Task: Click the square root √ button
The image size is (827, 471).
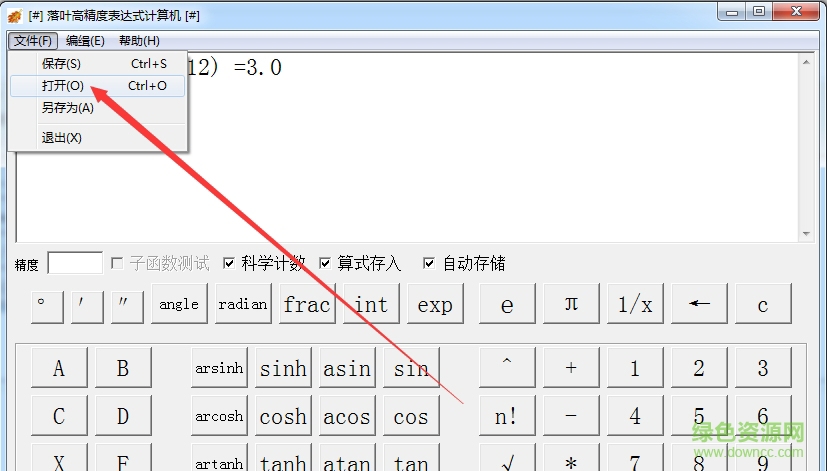Action: [x=507, y=458]
